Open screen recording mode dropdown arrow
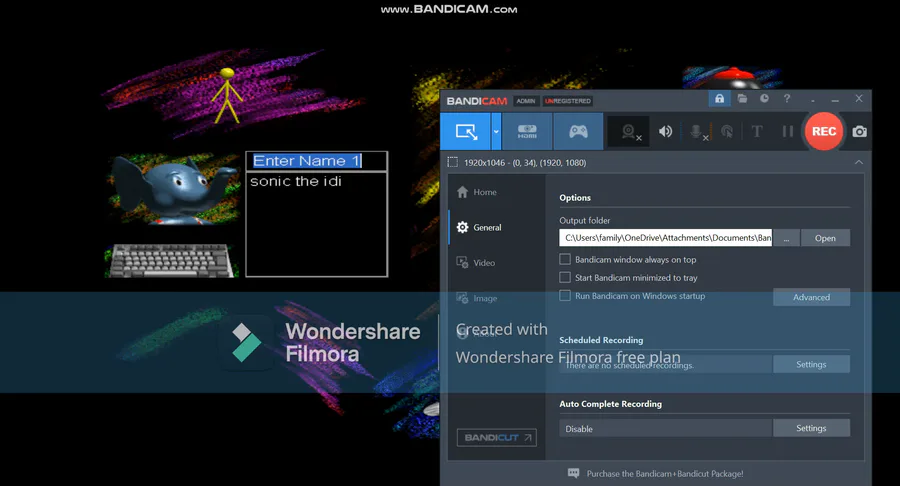The image size is (900, 486). coord(496,131)
